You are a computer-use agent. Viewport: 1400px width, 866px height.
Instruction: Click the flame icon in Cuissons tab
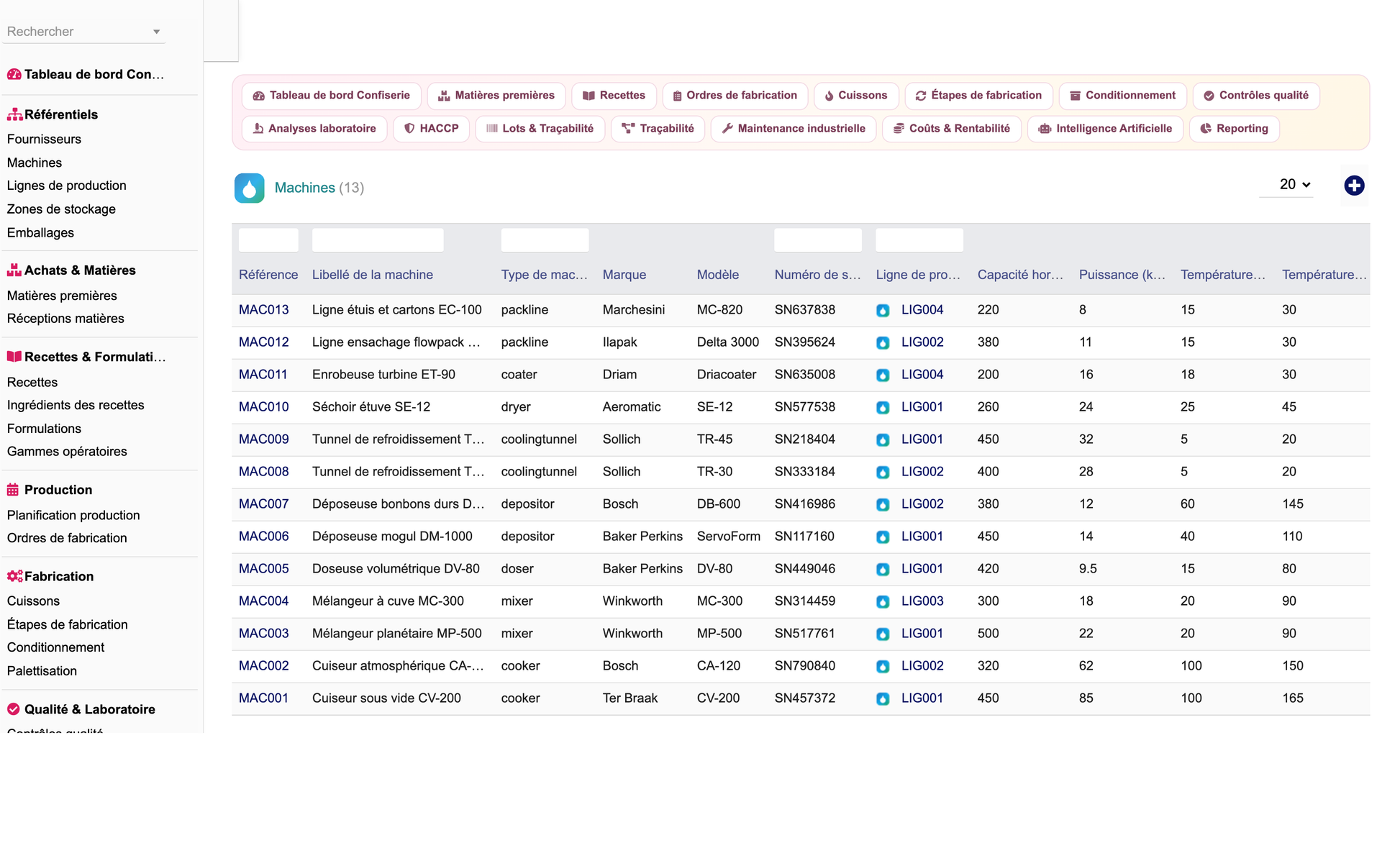[829, 96]
